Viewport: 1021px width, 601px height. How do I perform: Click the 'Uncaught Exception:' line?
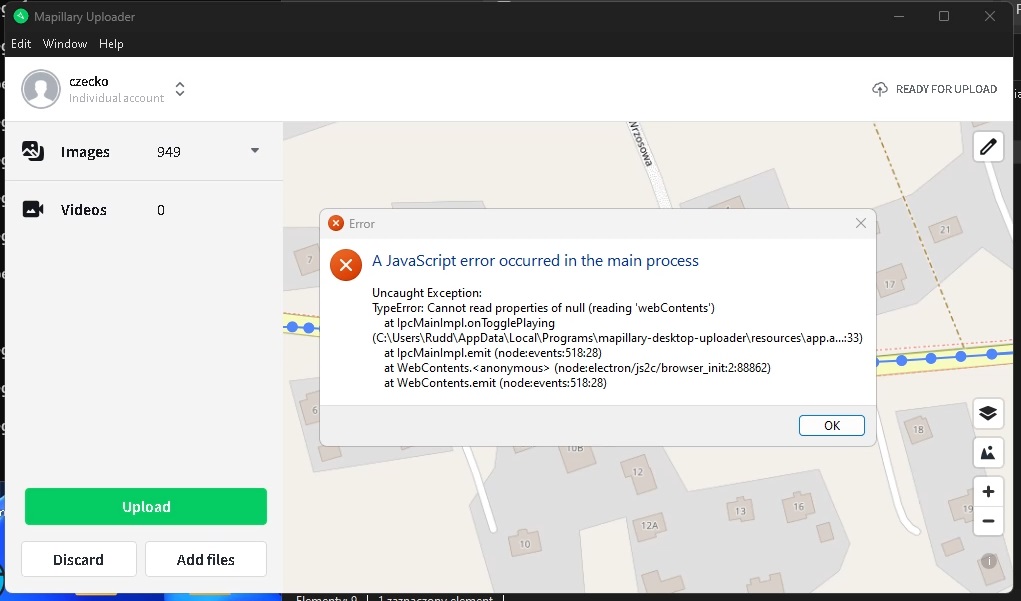point(427,293)
